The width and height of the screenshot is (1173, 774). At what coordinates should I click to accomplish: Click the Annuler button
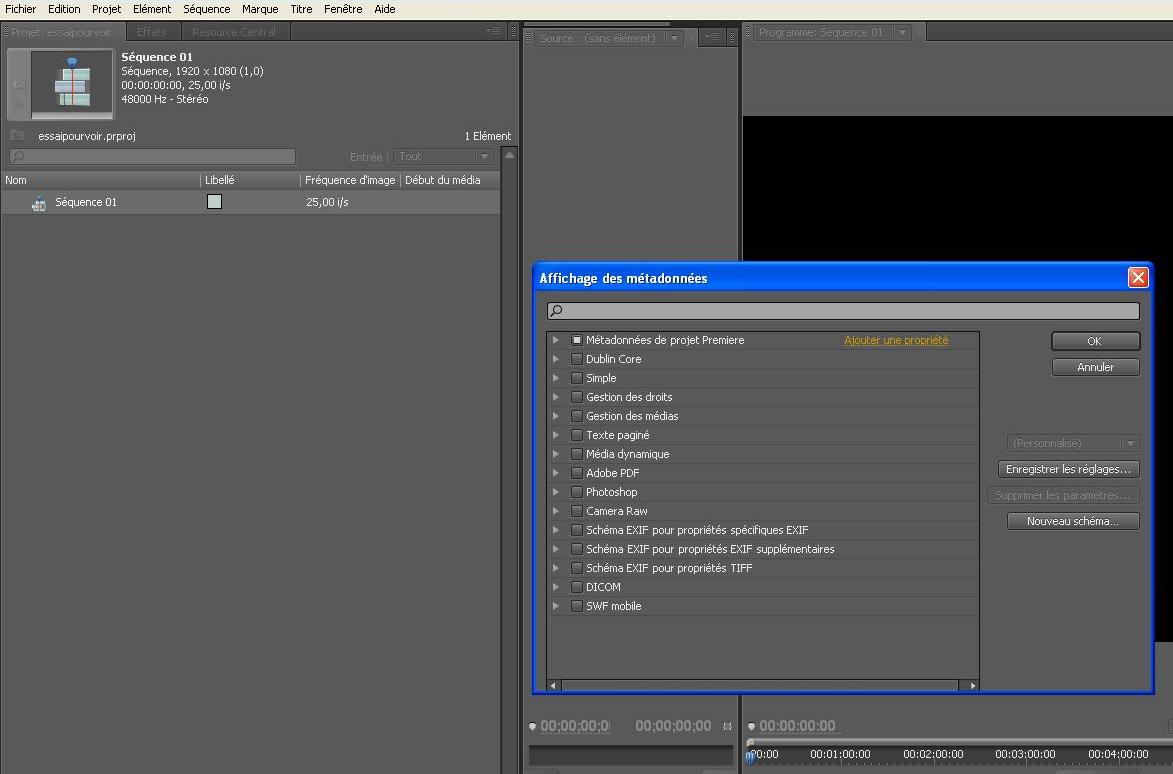click(x=1095, y=367)
